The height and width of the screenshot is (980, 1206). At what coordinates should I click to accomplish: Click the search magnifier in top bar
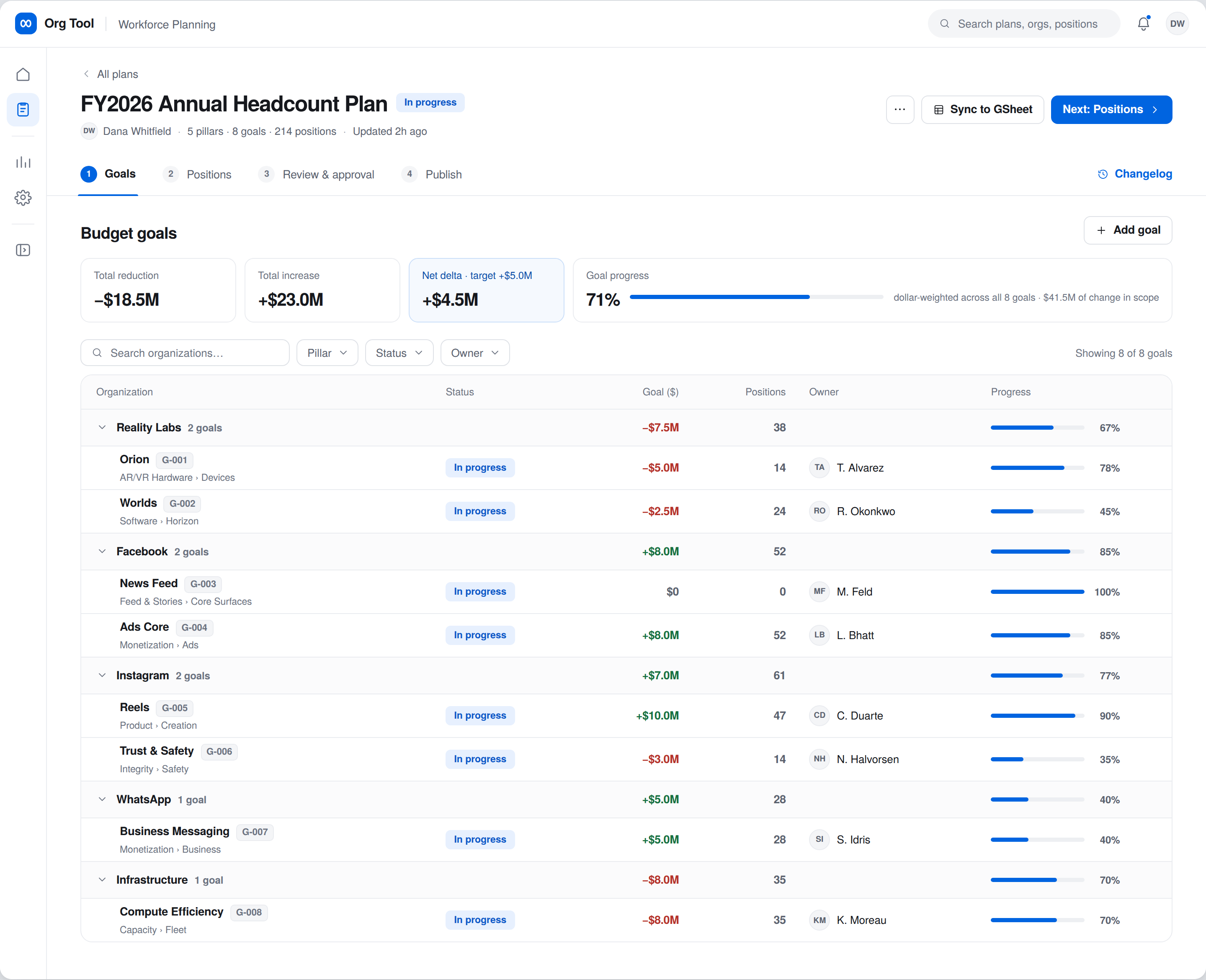[x=944, y=24]
